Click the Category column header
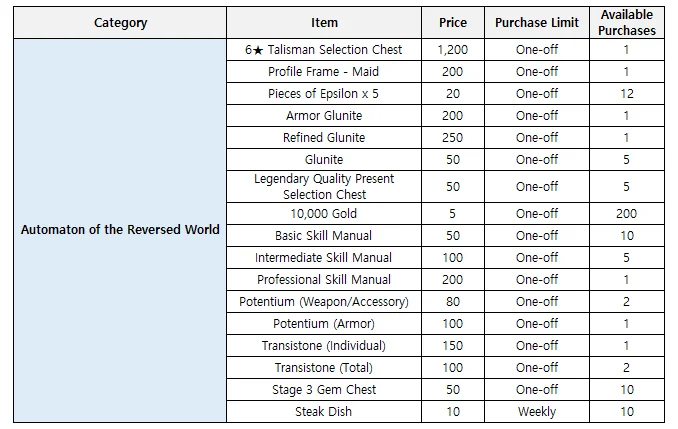The image size is (678, 429). tap(119, 22)
